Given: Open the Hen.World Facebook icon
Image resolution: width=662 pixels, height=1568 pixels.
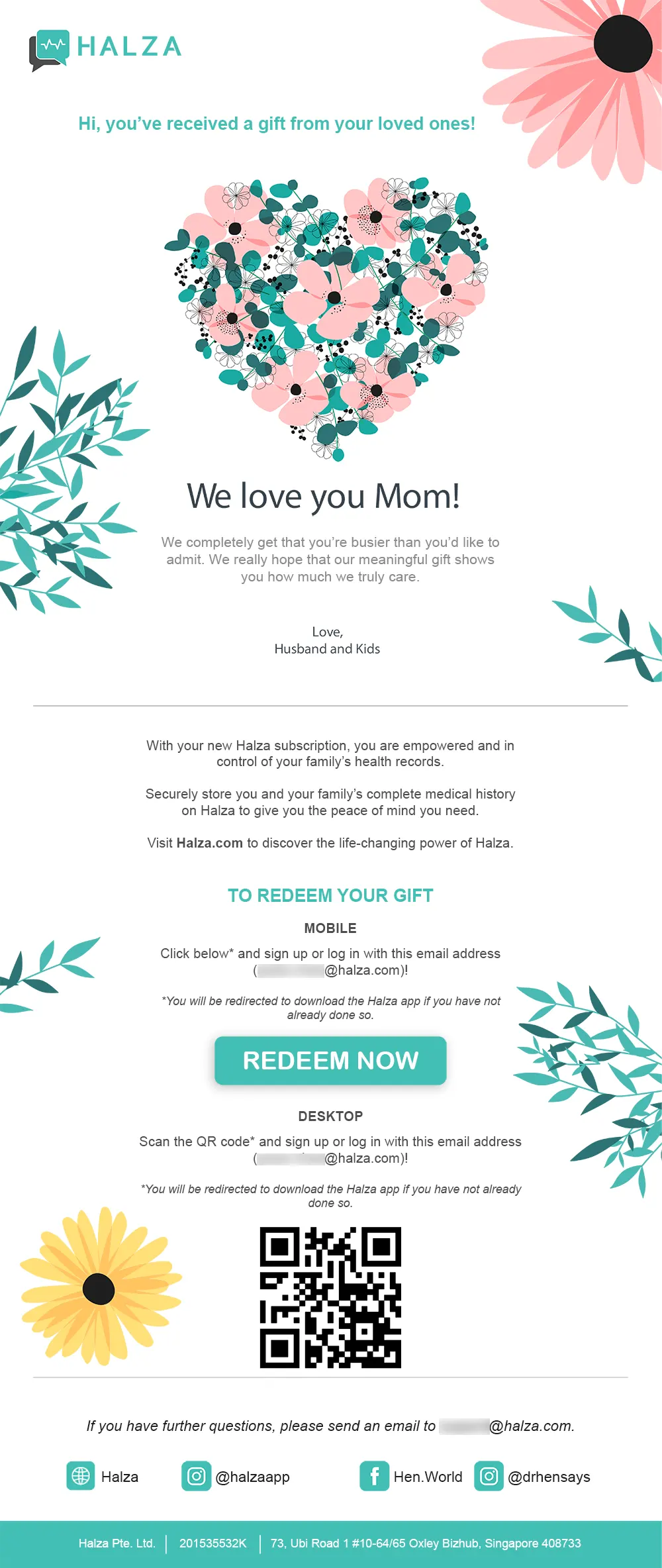Looking at the screenshot, I should (374, 1476).
